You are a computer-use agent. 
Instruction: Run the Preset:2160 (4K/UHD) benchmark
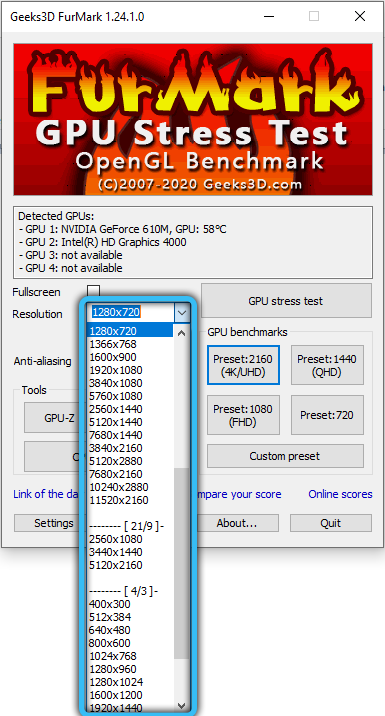tap(243, 365)
